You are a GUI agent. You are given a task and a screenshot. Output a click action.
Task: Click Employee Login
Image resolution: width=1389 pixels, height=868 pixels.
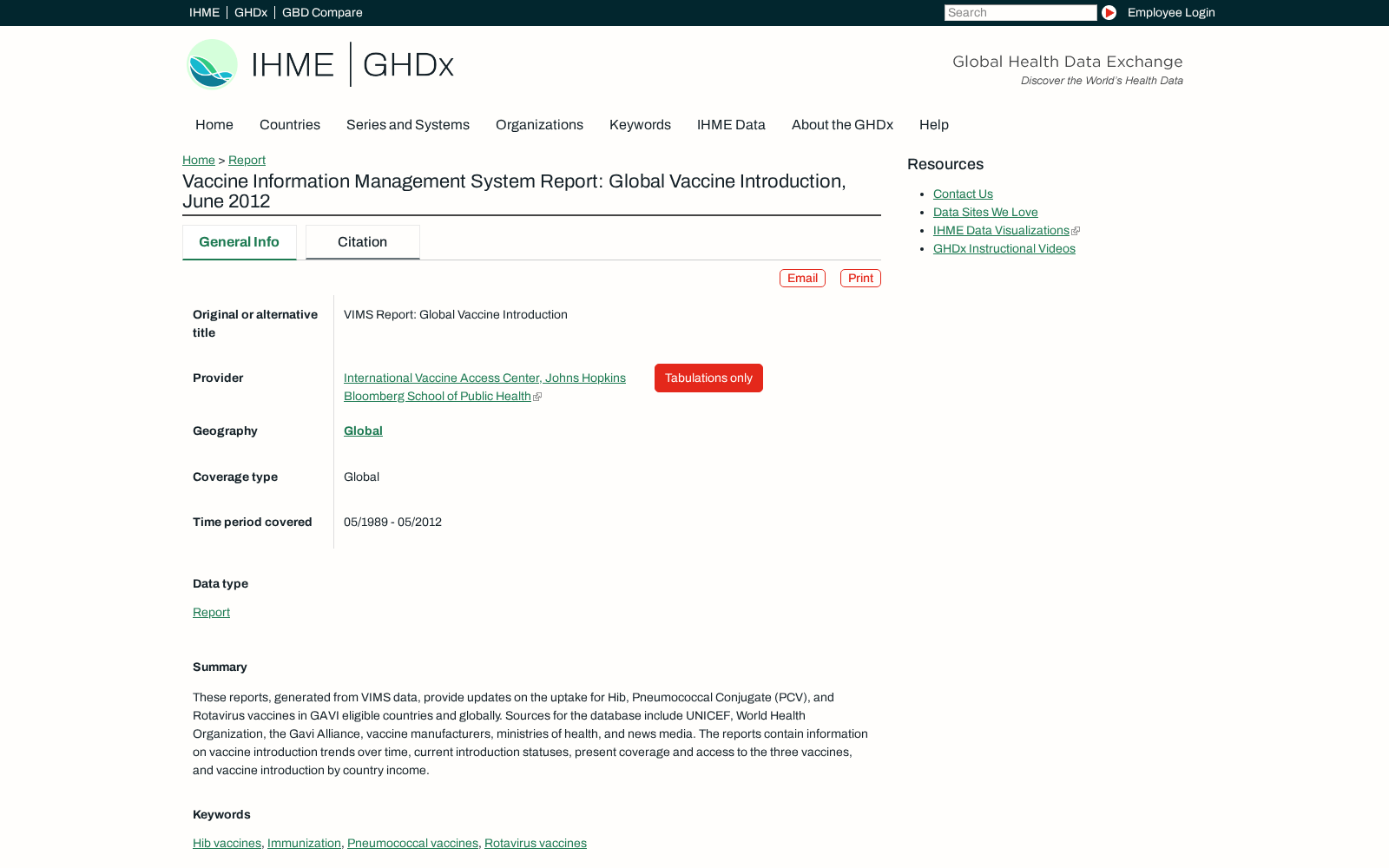click(1171, 12)
